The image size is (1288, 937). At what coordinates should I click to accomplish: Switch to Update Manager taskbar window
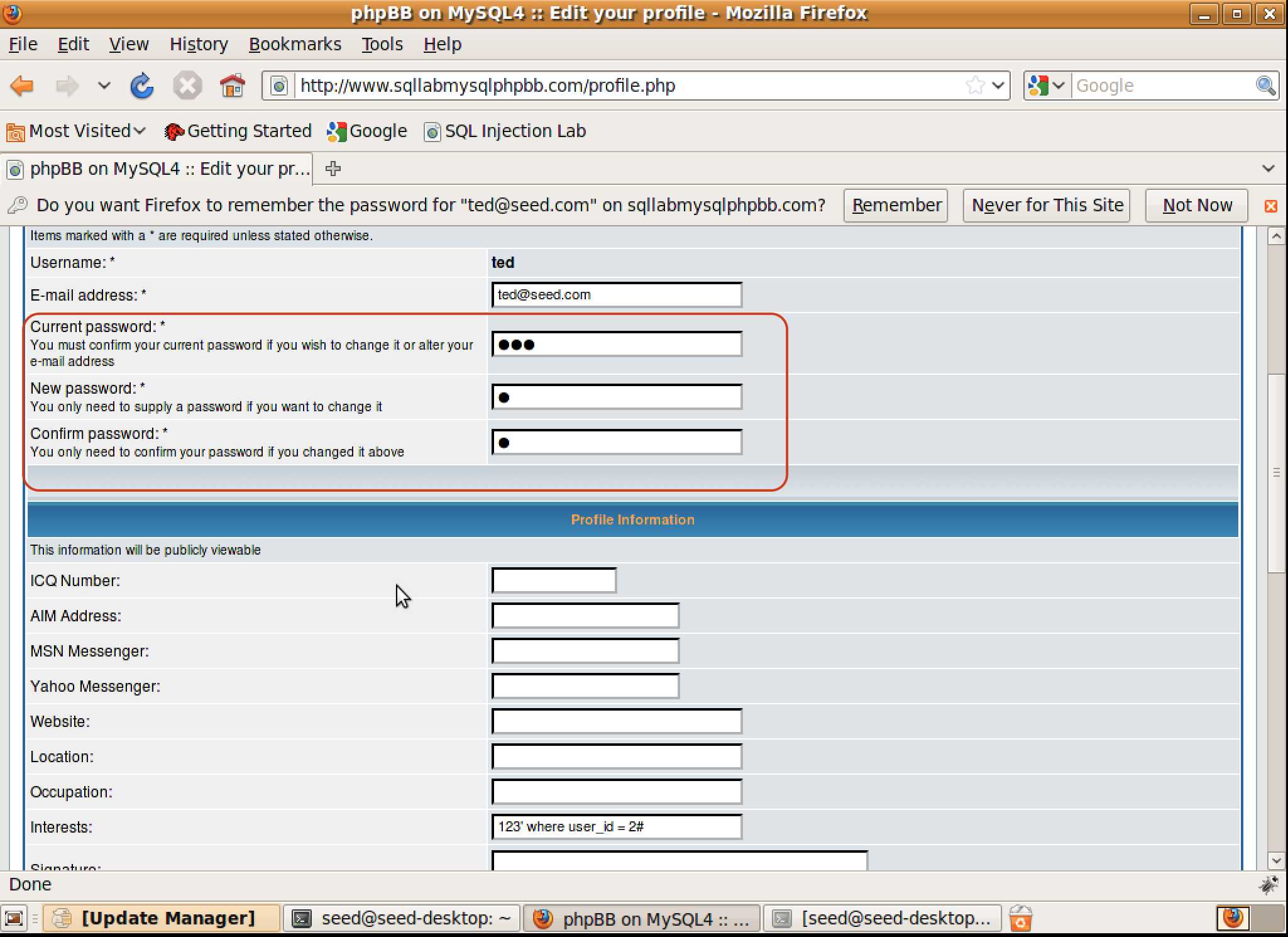162,919
